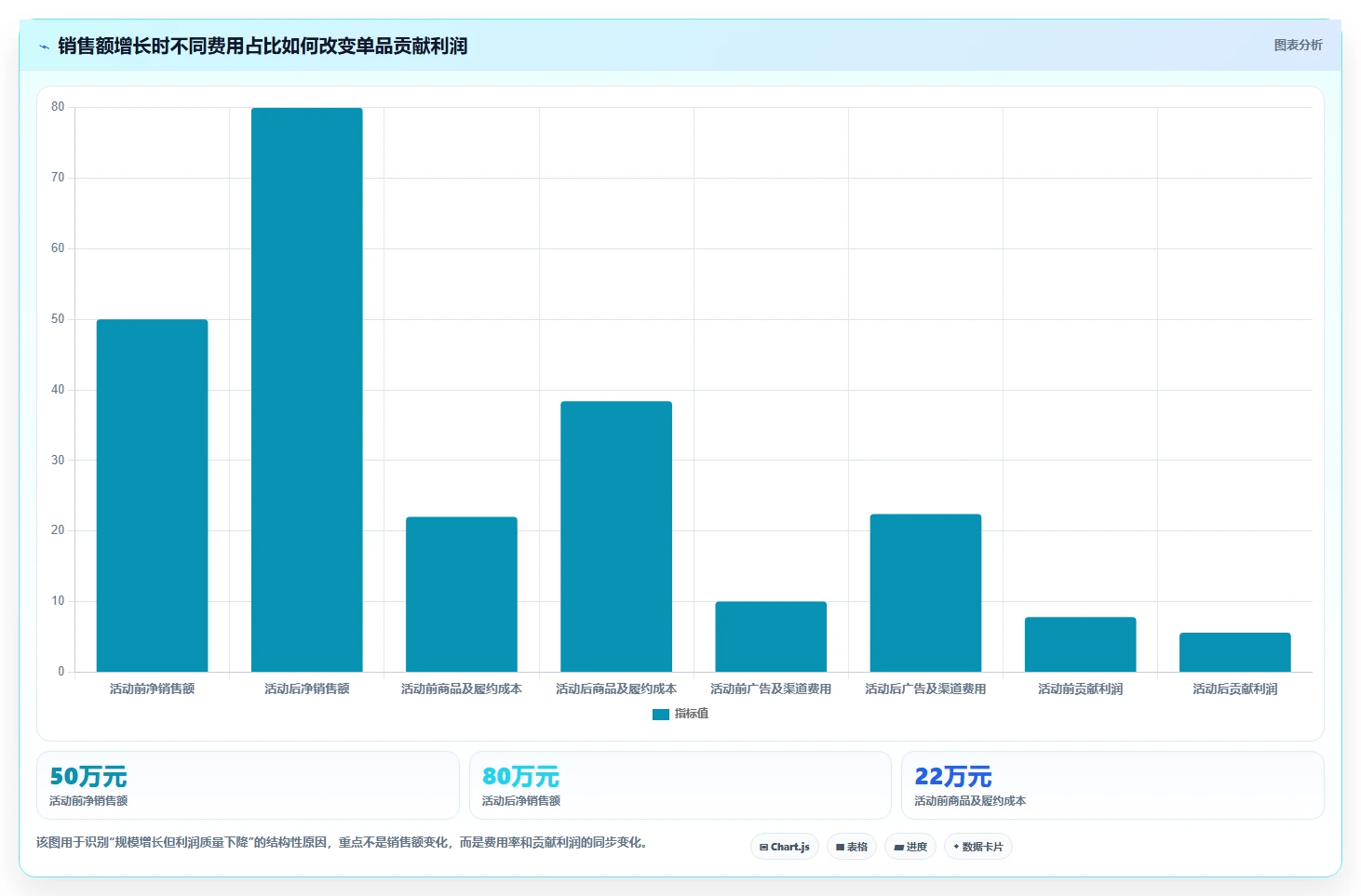The height and width of the screenshot is (896, 1361).
Task: Click the y-axis value 10
Action: tap(58, 601)
